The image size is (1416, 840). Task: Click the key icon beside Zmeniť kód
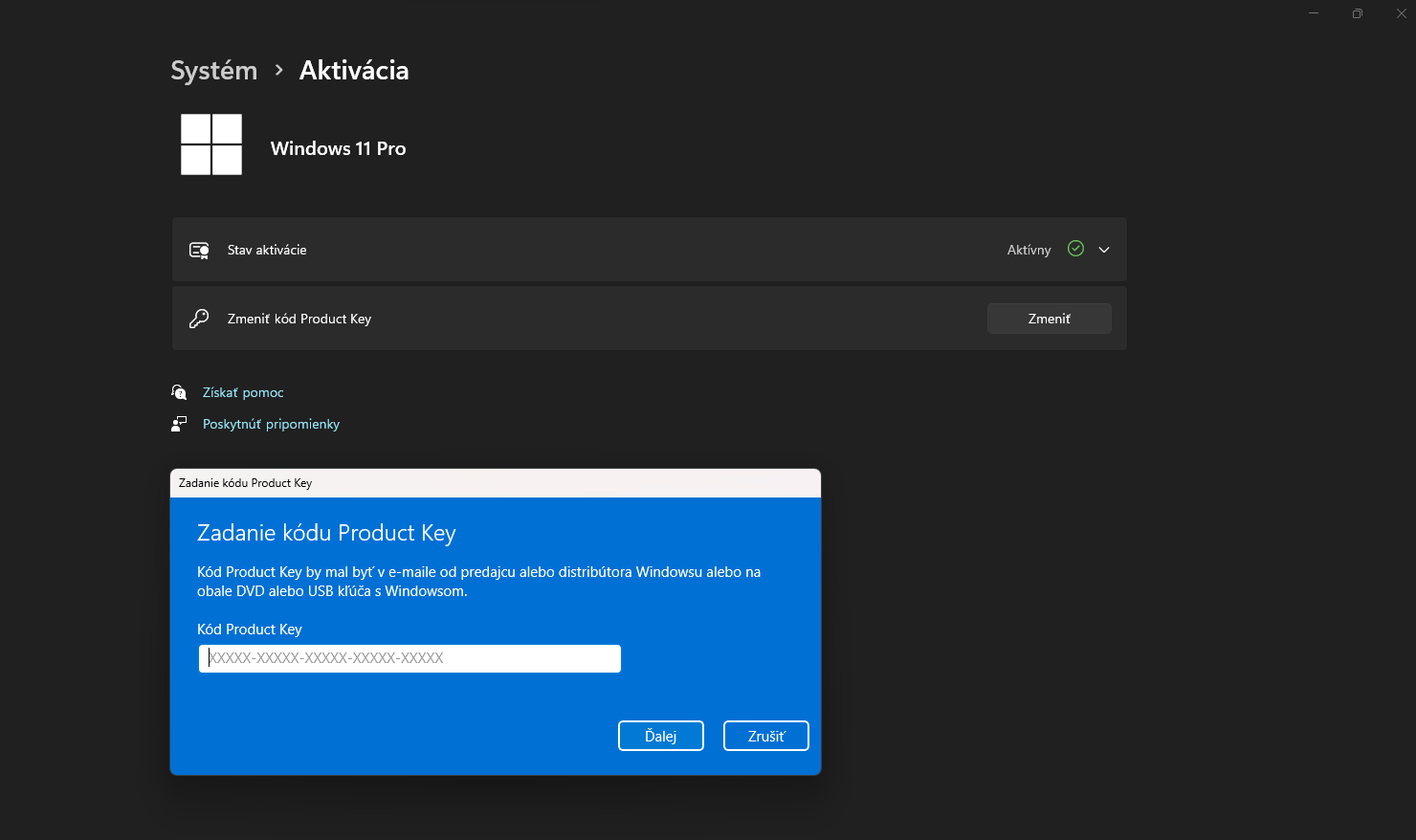pyautogui.click(x=199, y=319)
